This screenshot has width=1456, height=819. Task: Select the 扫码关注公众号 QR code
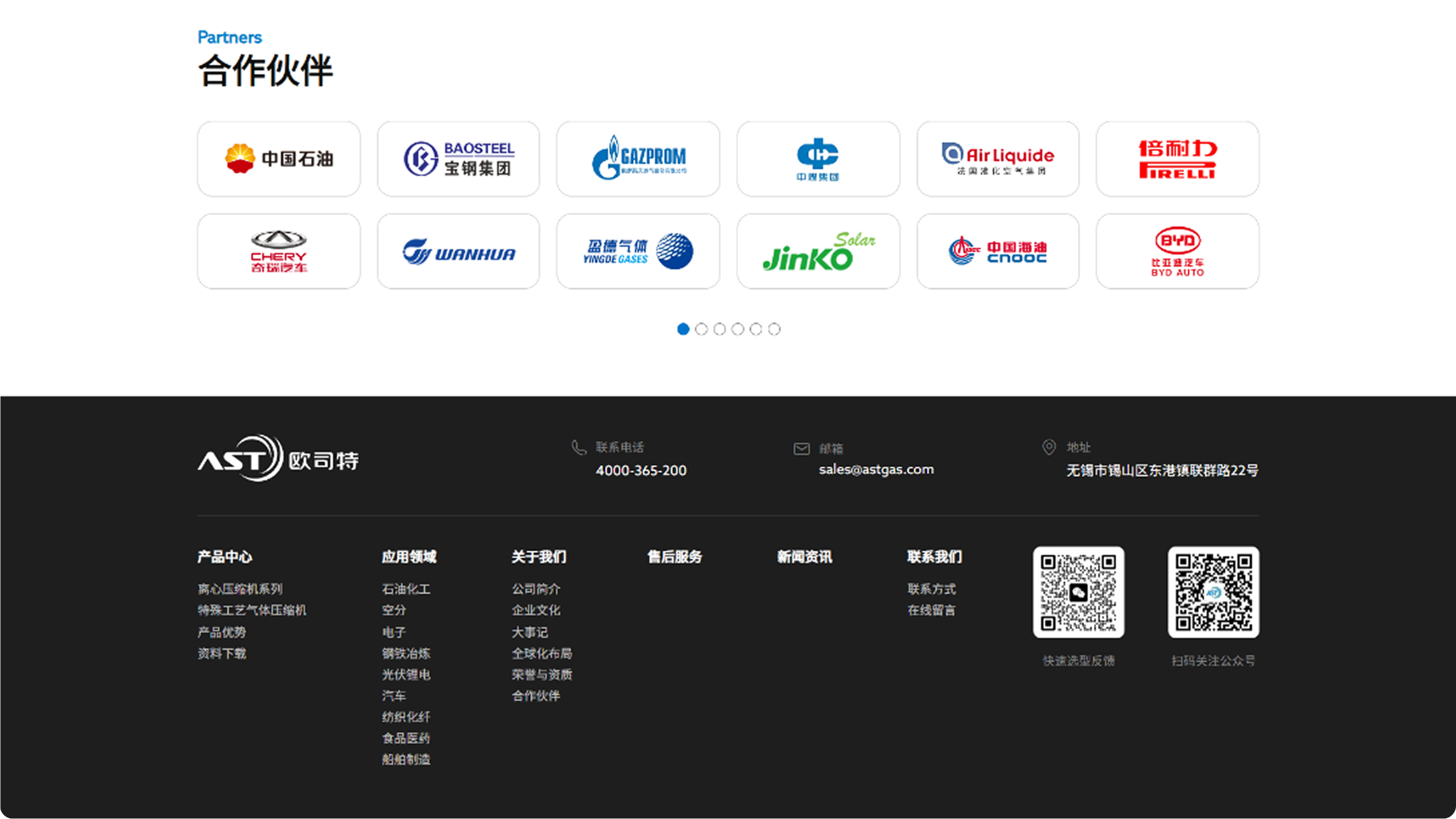tap(1213, 593)
